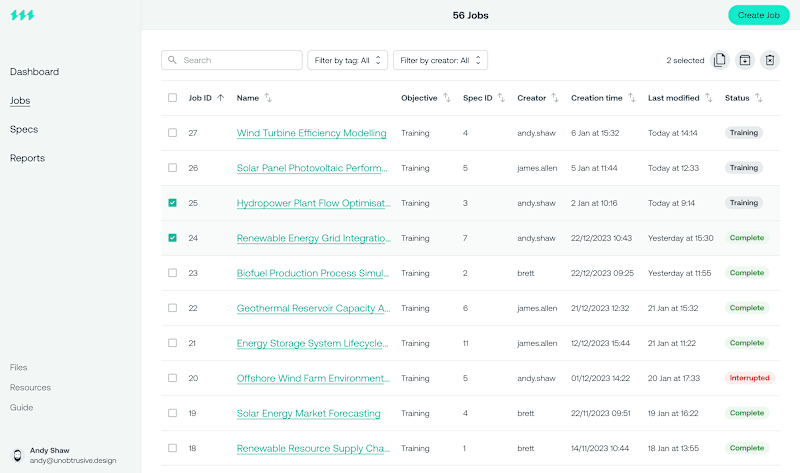Go to Dashboard in the sidebar
Screen dimensions: 800x473
point(34,72)
